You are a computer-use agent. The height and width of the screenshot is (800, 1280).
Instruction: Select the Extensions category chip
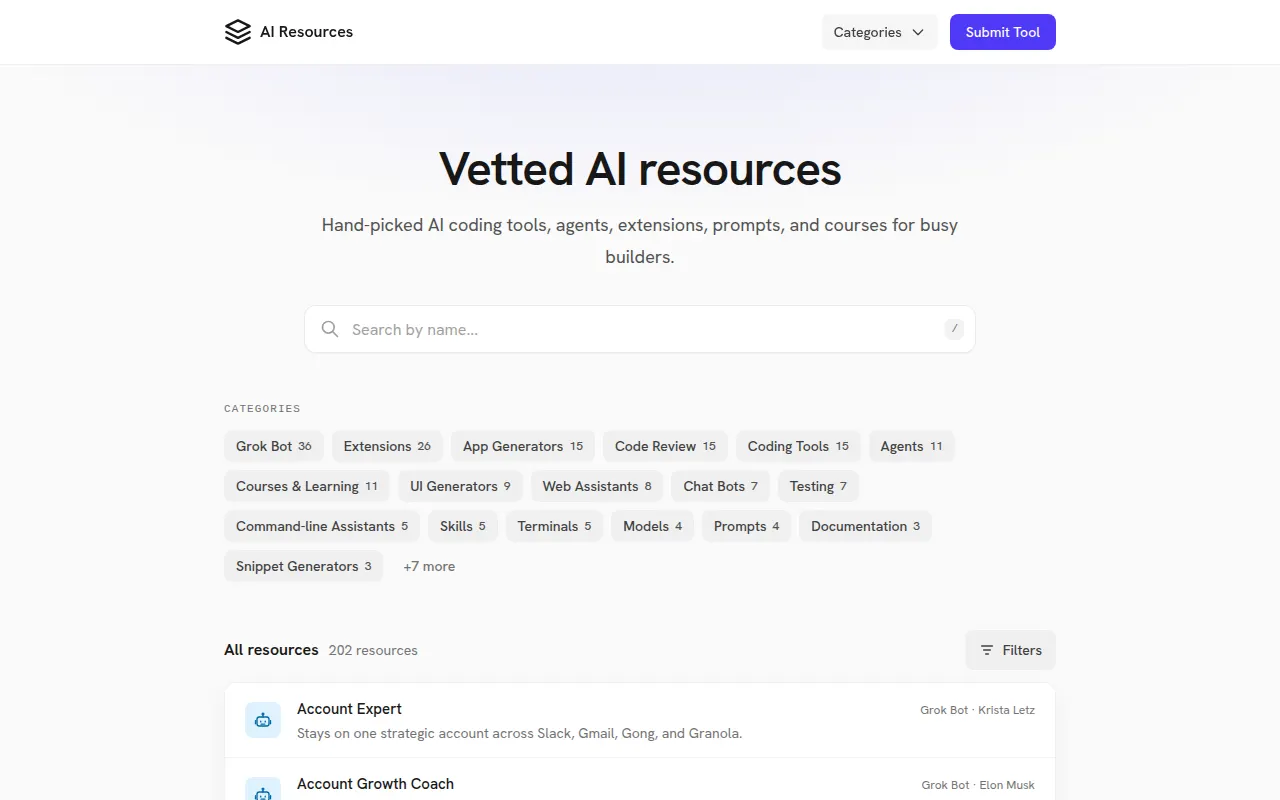click(x=387, y=446)
